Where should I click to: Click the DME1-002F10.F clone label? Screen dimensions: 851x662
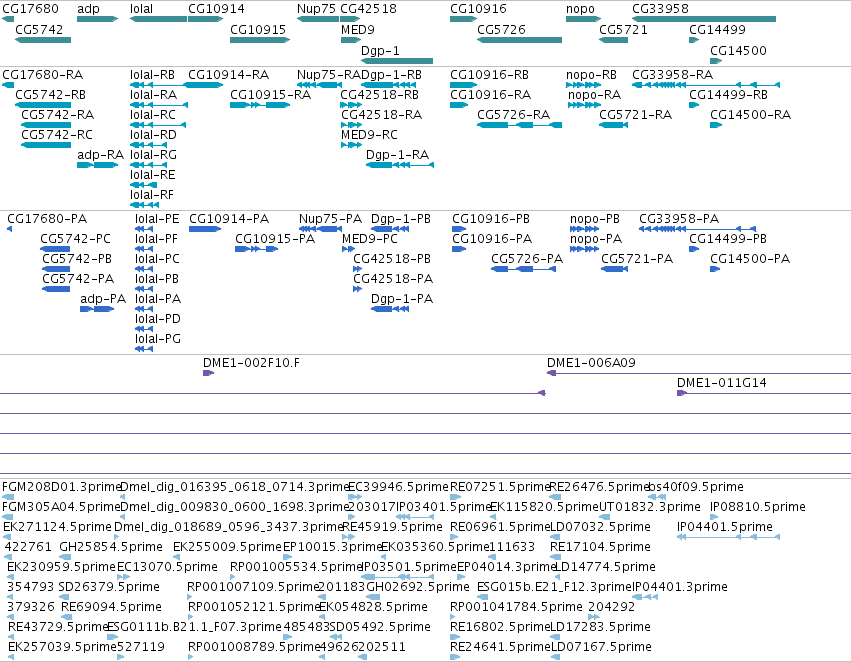pos(251,362)
